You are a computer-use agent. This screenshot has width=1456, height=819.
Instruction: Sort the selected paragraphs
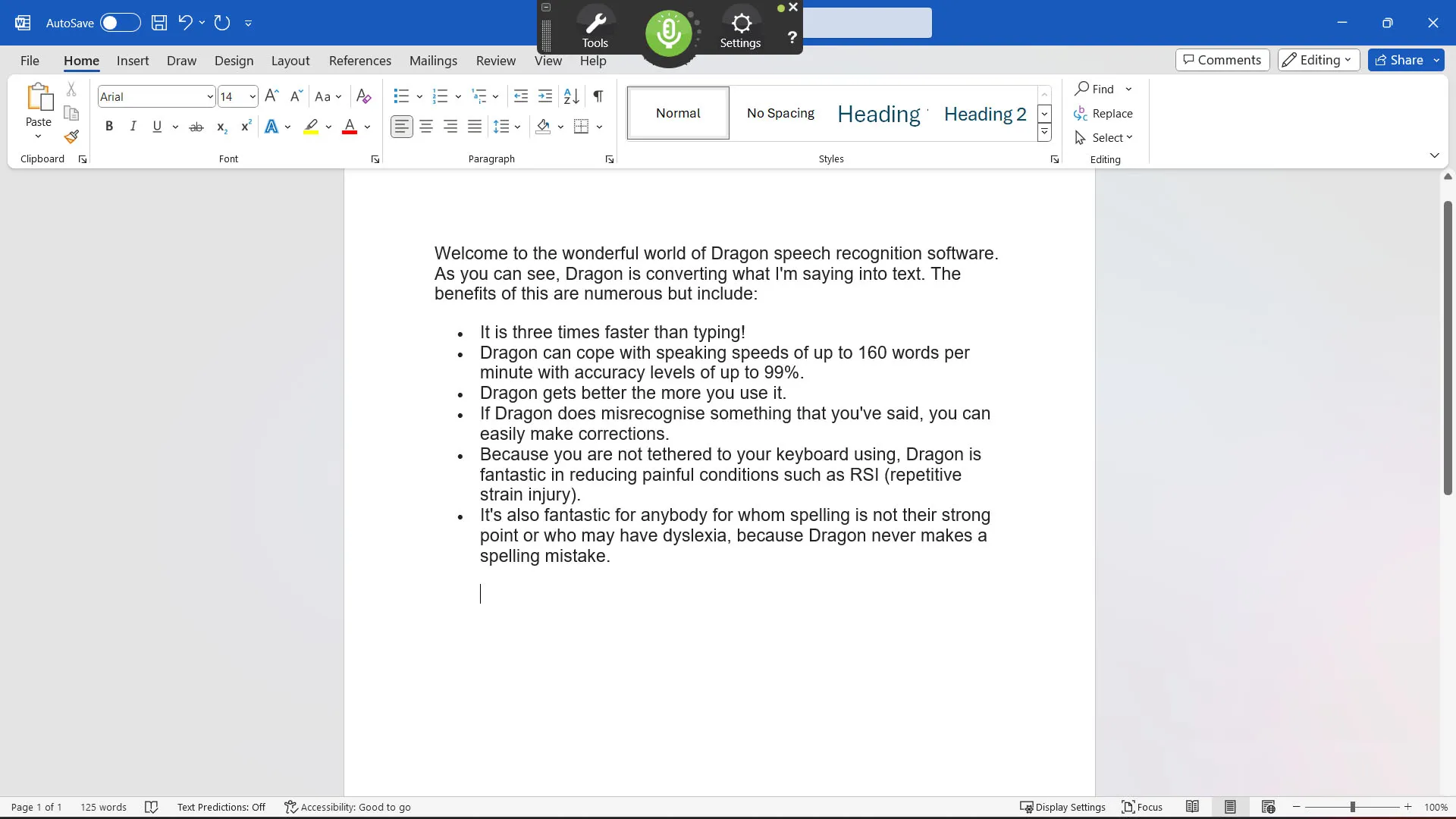click(x=572, y=96)
